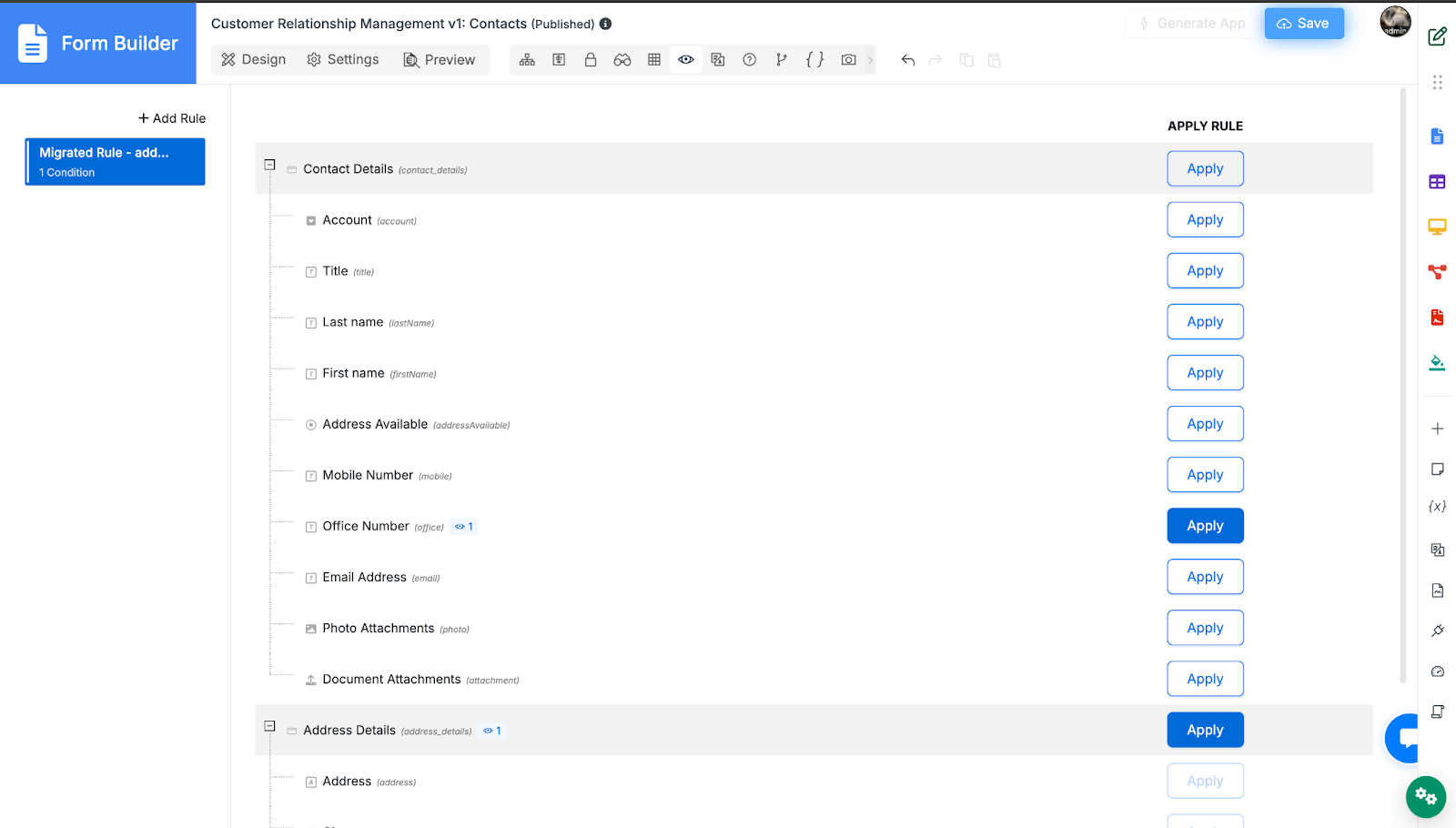Switch to the Preview tab

(440, 60)
